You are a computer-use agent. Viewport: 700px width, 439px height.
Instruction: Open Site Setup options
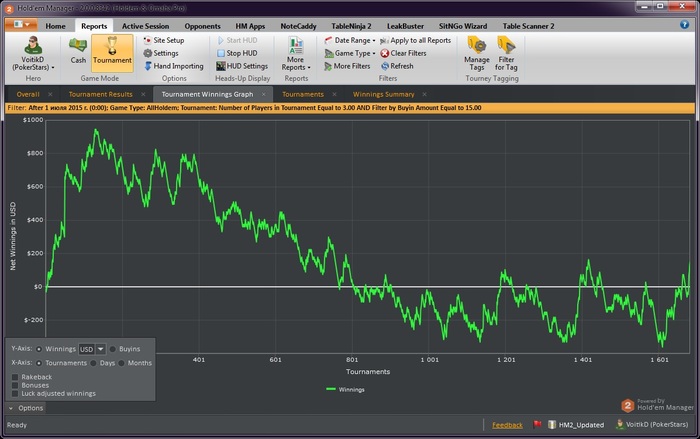pyautogui.click(x=163, y=40)
